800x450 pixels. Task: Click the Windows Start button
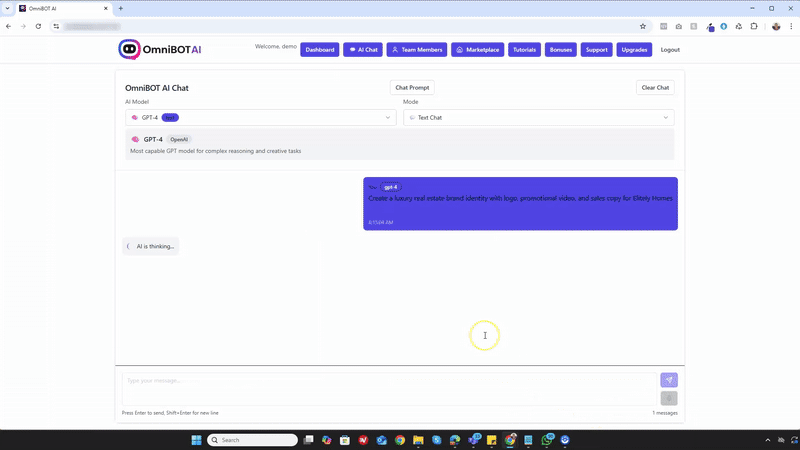(x=196, y=440)
